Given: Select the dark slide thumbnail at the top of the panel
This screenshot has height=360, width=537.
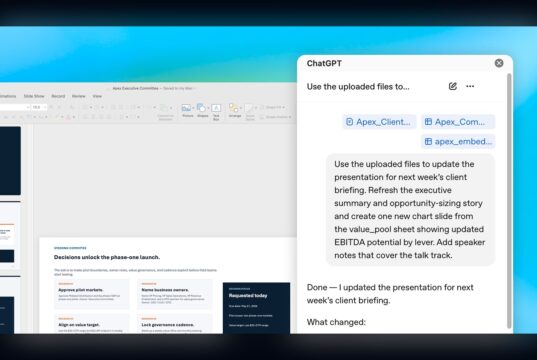Looking at the screenshot, I should [10, 161].
